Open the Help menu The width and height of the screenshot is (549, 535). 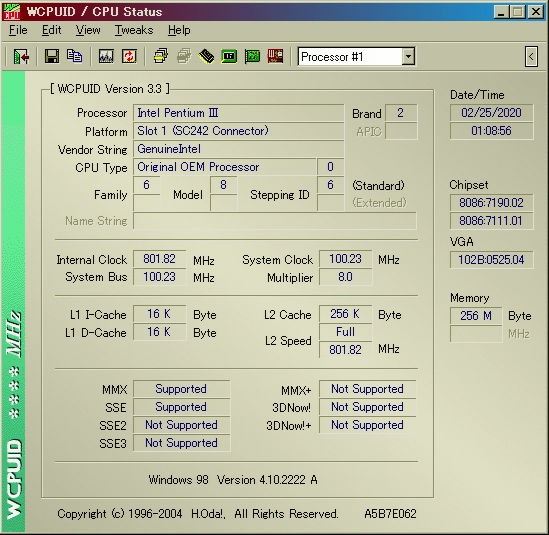click(x=179, y=30)
